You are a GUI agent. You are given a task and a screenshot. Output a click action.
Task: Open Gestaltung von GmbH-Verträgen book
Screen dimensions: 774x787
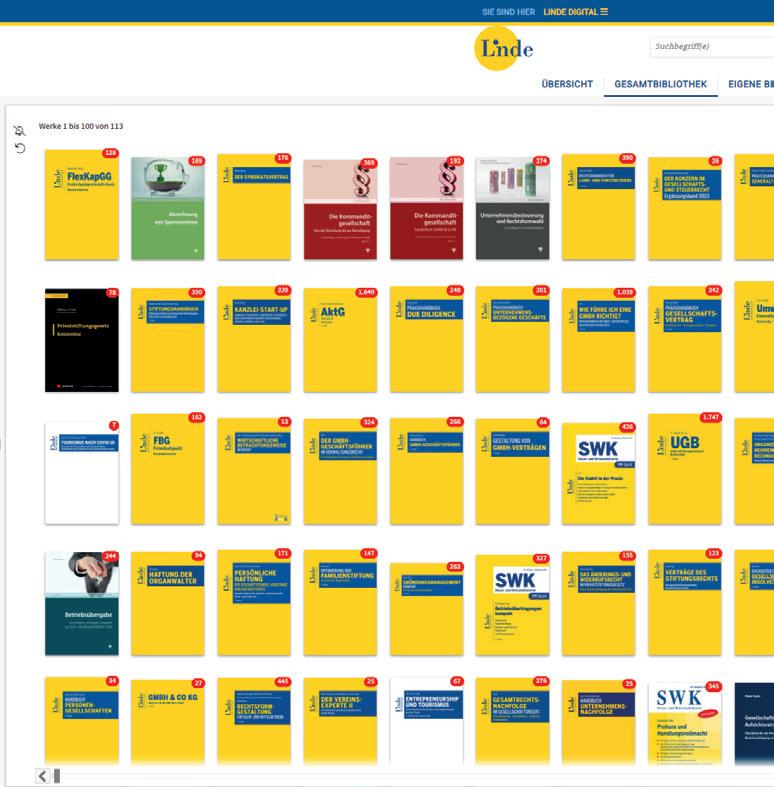pos(512,472)
